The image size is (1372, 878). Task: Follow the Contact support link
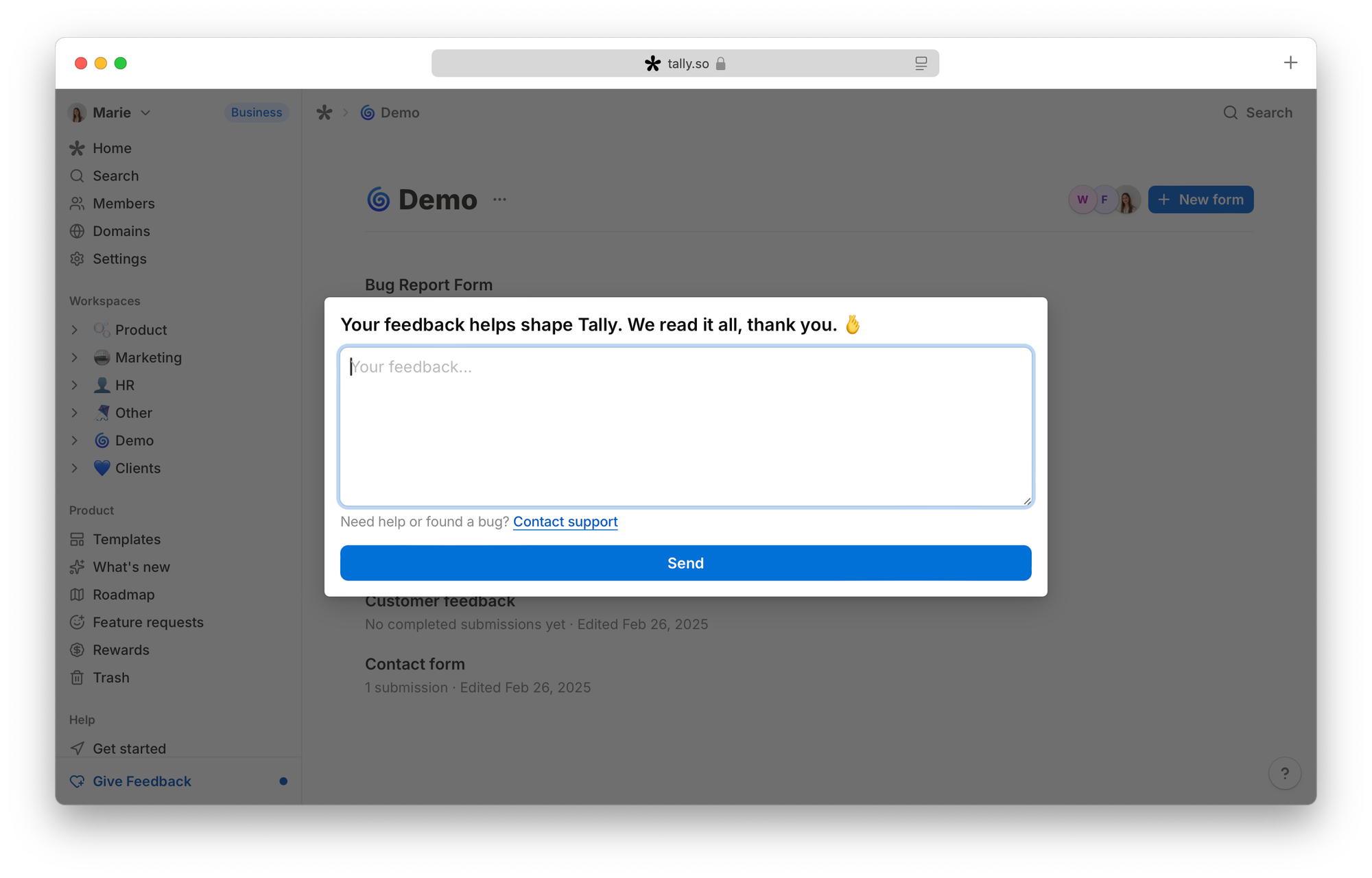pyautogui.click(x=565, y=521)
